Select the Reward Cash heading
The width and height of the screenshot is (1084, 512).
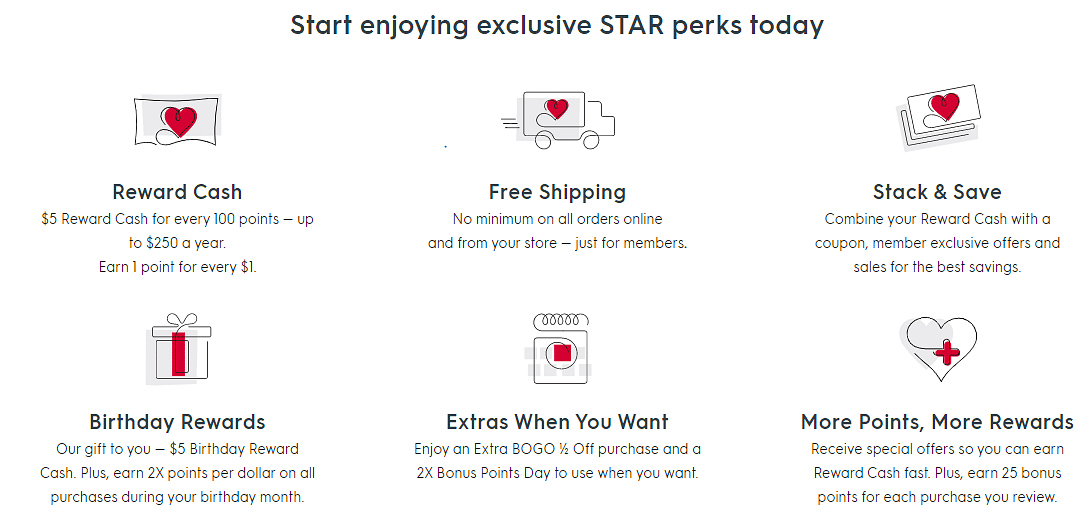[178, 191]
